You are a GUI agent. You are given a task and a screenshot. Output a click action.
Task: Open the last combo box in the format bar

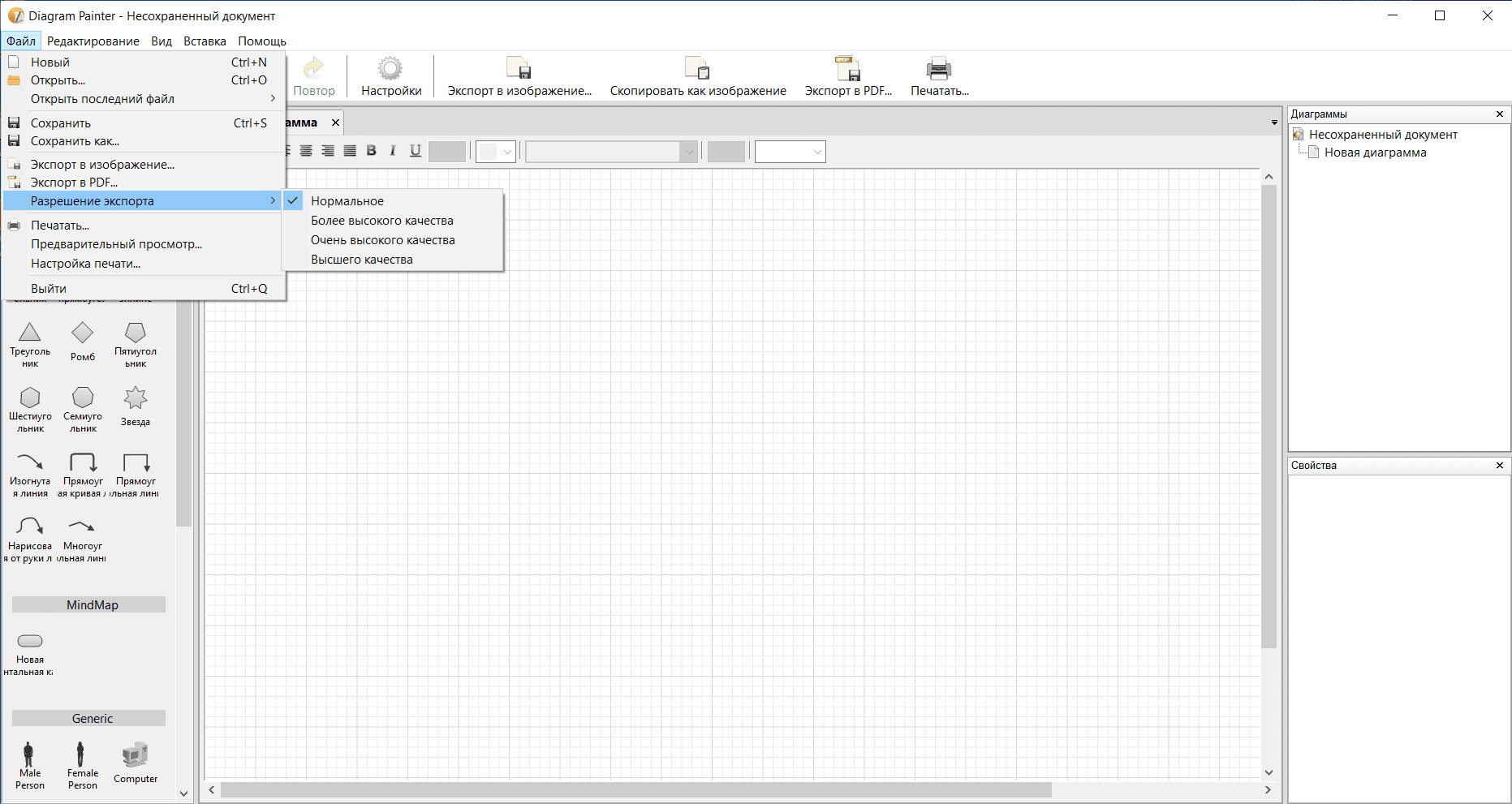(x=790, y=152)
